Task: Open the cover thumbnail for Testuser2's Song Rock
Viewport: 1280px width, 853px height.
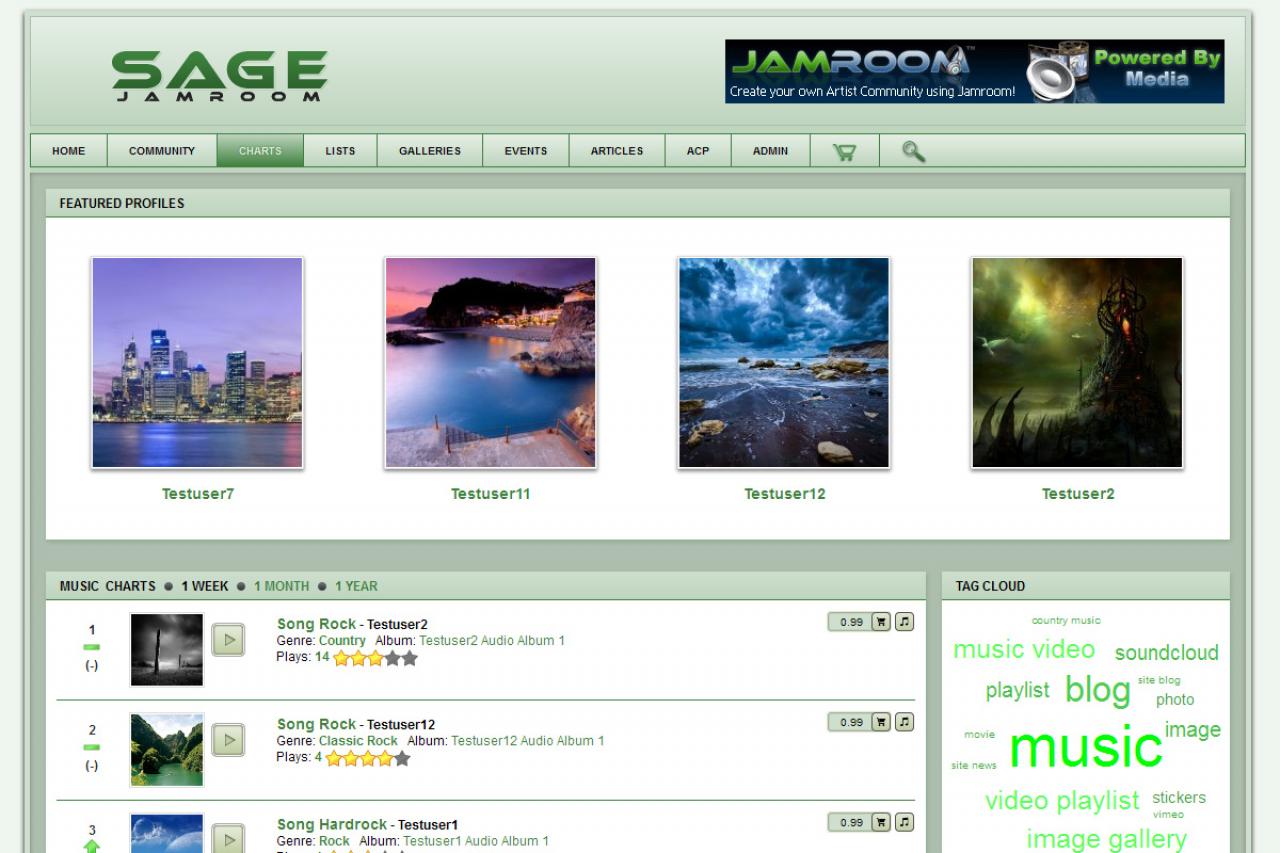Action: (167, 650)
